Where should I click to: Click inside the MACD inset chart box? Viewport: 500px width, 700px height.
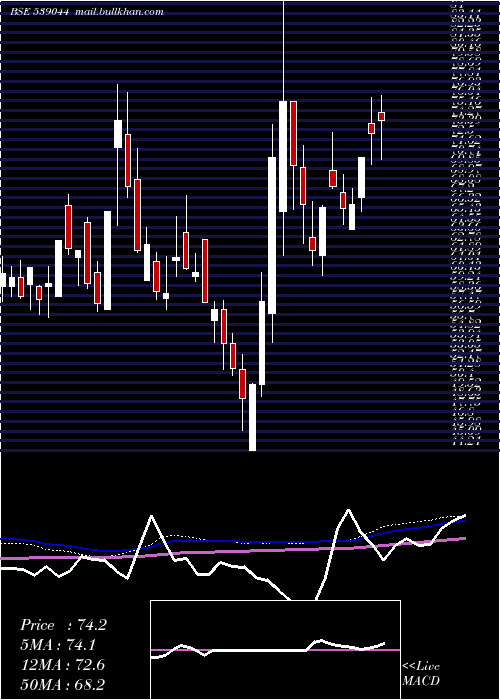tap(275, 650)
